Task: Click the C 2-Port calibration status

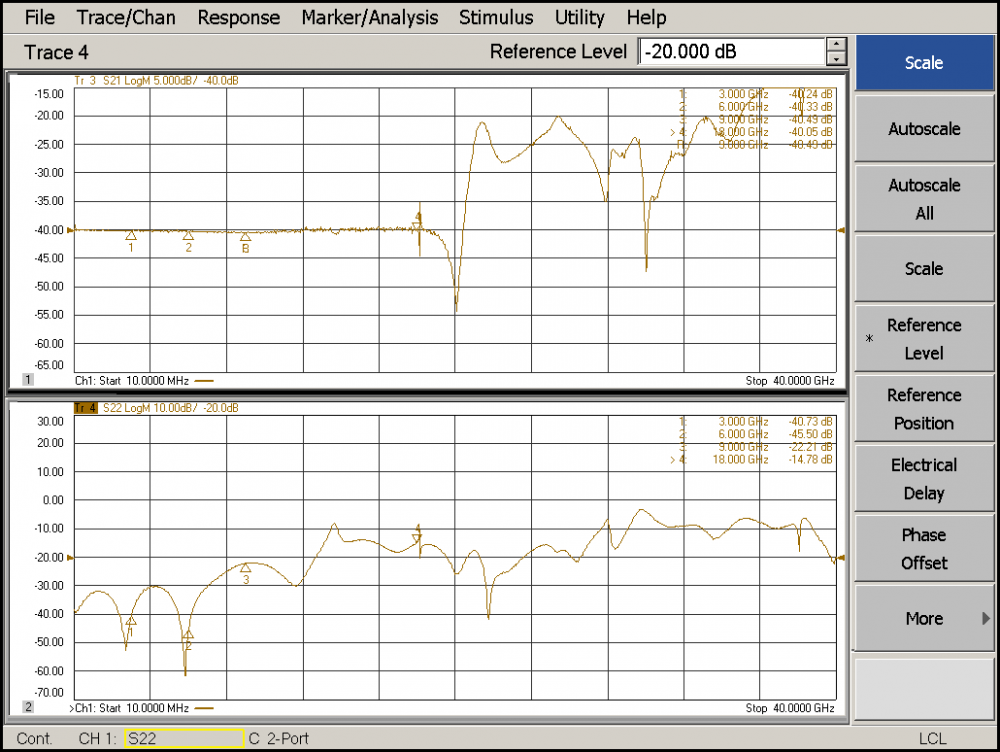Action: [279, 739]
